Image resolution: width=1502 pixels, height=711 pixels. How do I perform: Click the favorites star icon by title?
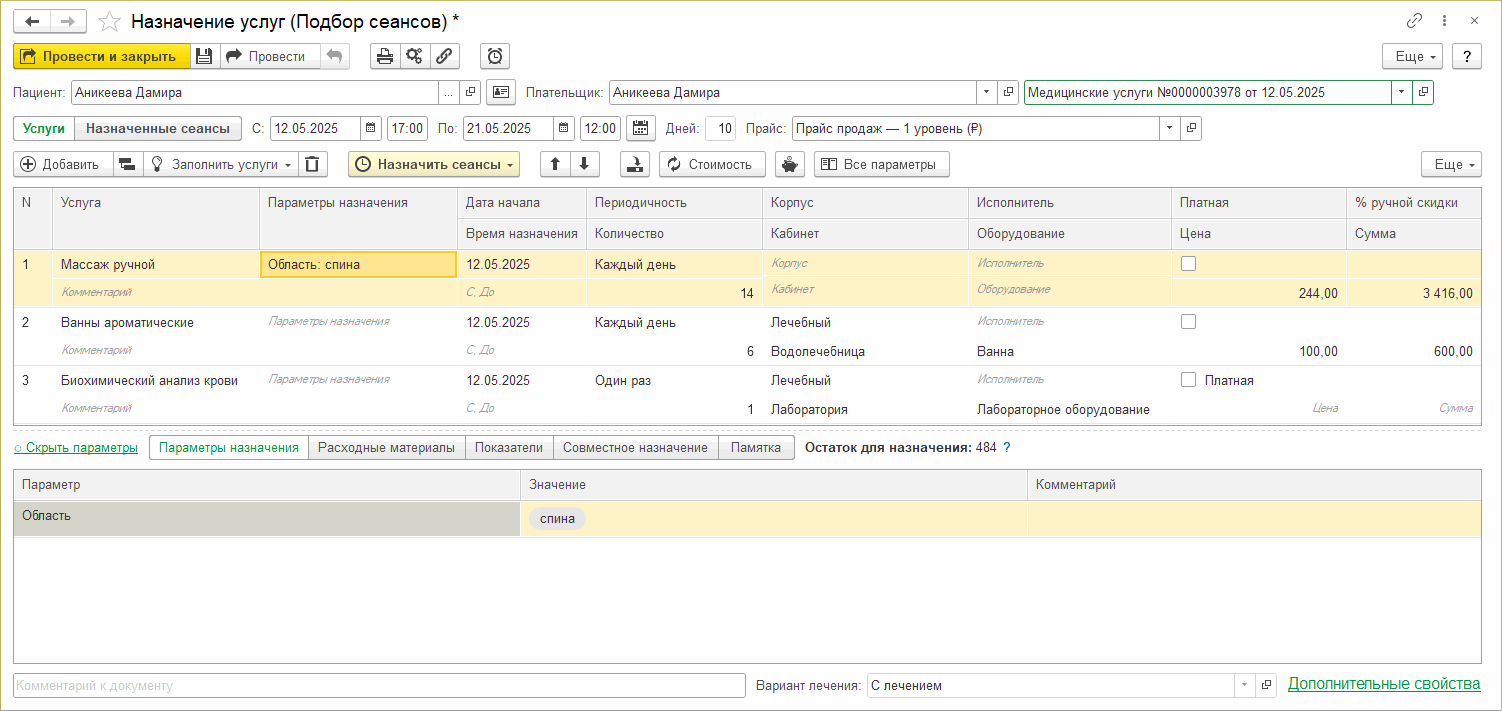pyautogui.click(x=111, y=21)
